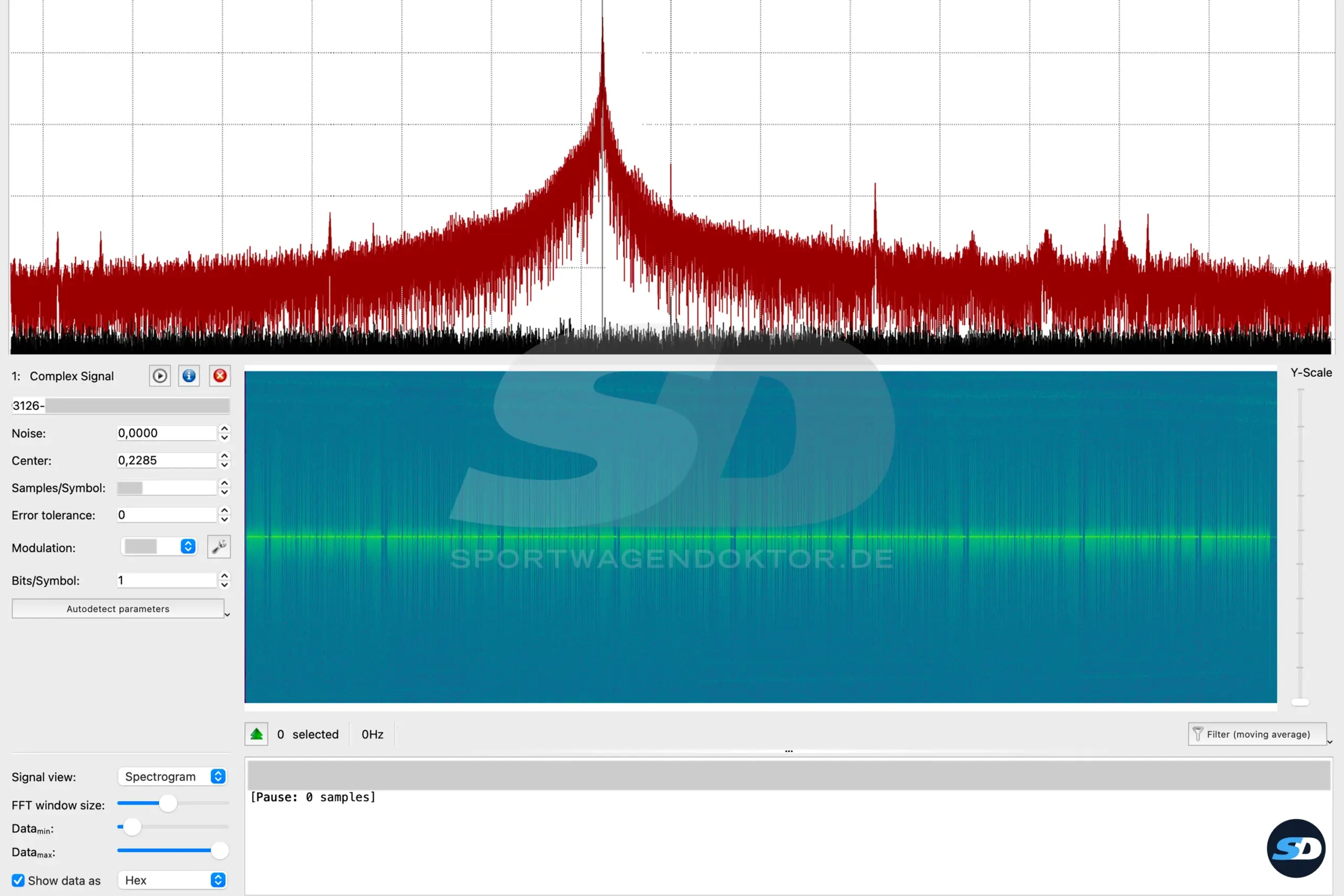Click the Noise input field
This screenshot has height=896, width=1344.
pyautogui.click(x=167, y=433)
